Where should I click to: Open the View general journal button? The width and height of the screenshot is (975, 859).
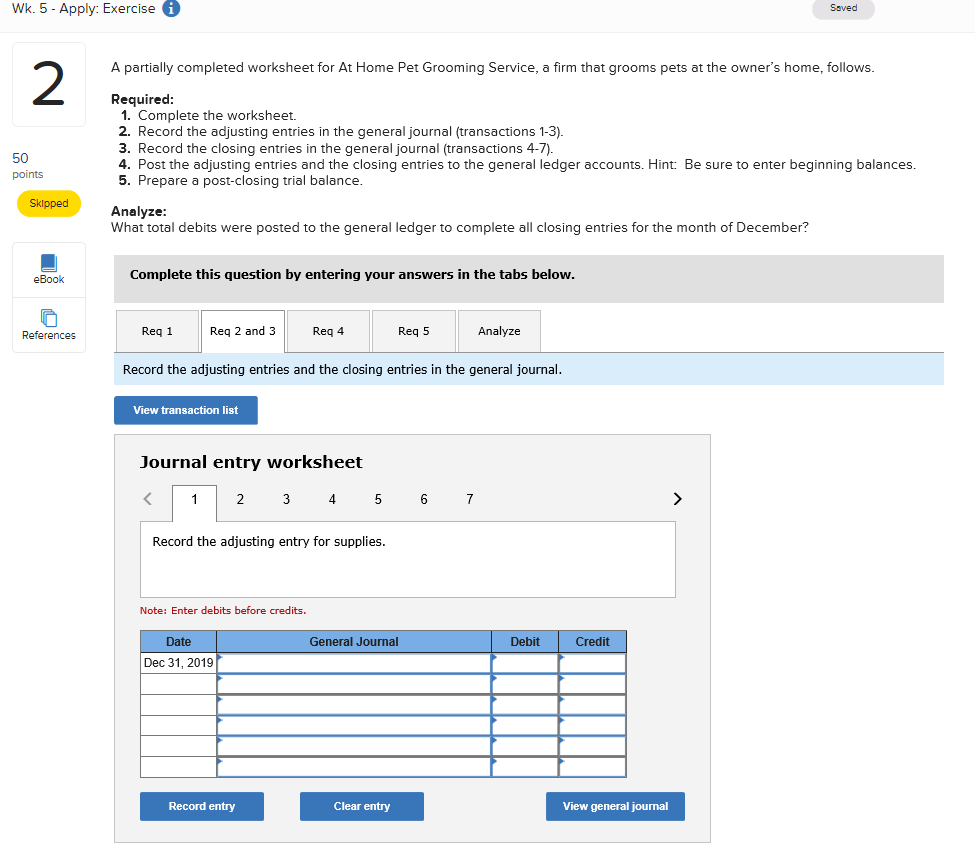coord(616,806)
